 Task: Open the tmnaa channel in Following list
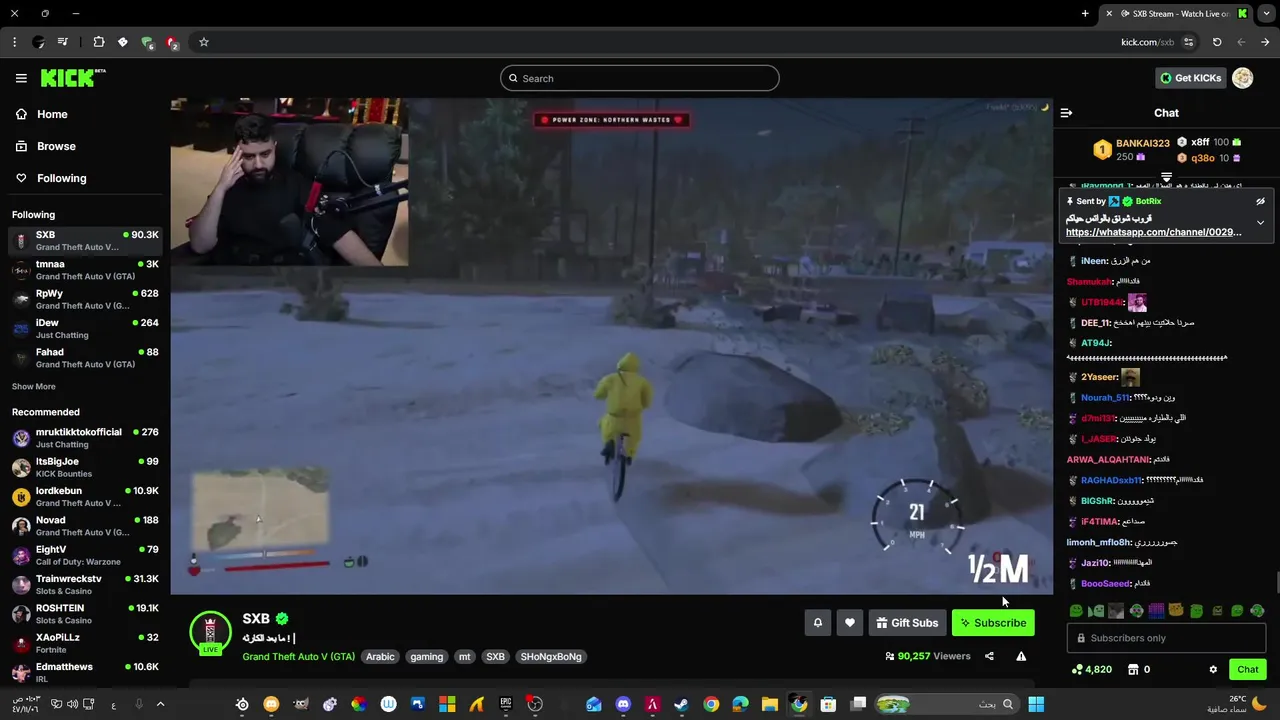85,270
